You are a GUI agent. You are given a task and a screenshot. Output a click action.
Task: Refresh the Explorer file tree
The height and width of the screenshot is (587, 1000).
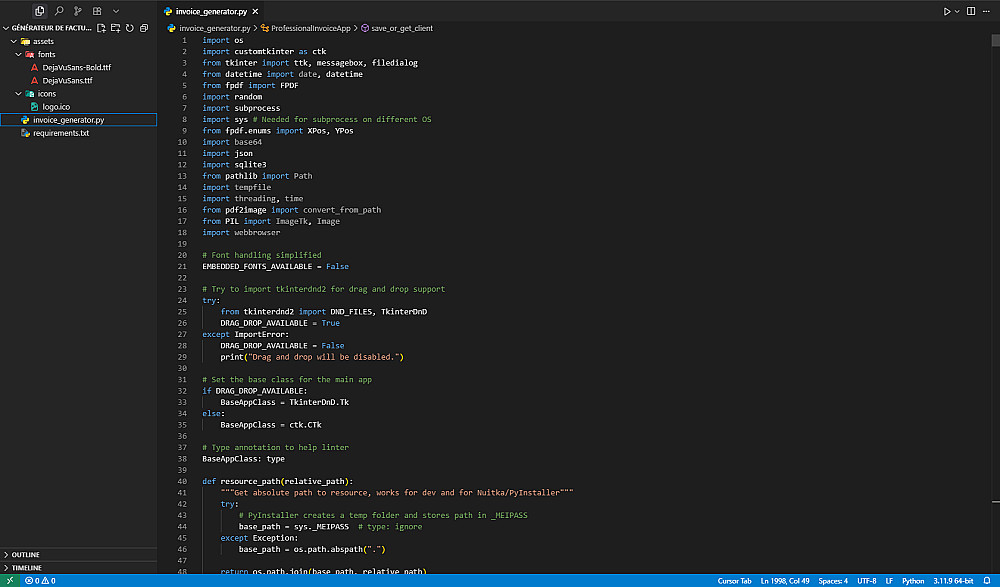[x=129, y=27]
